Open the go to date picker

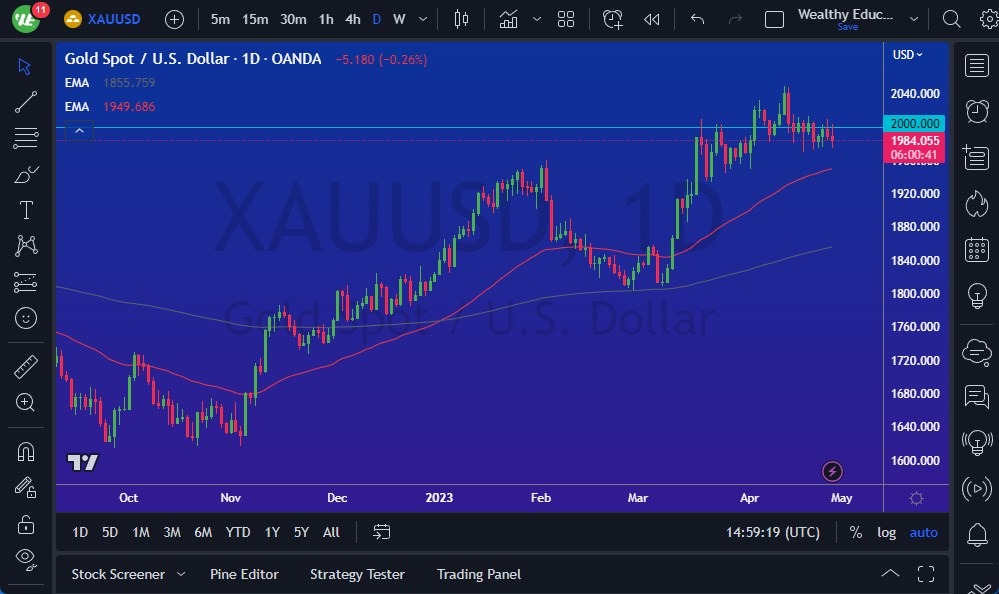[x=381, y=532]
